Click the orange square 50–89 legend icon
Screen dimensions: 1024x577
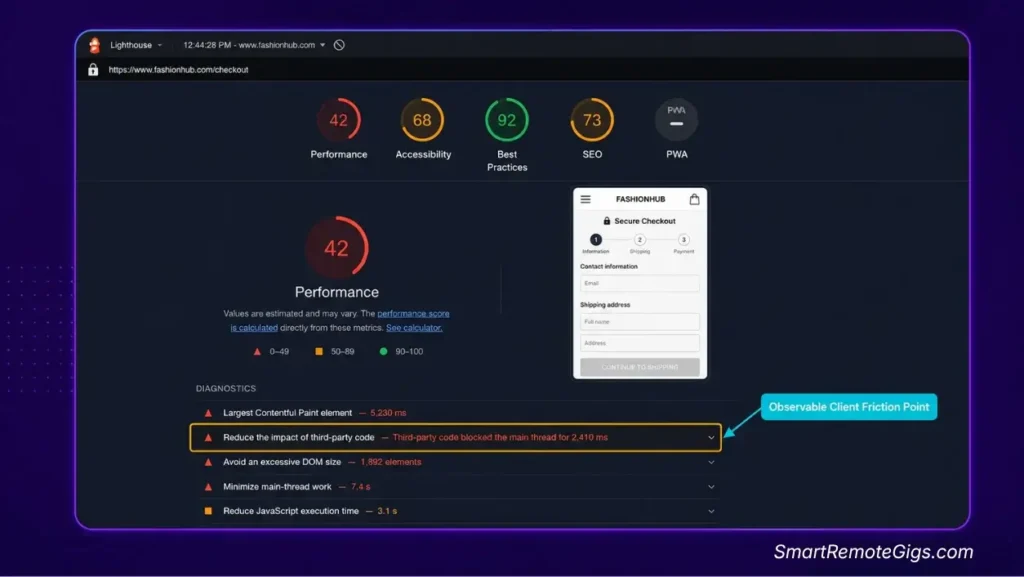[319, 351]
